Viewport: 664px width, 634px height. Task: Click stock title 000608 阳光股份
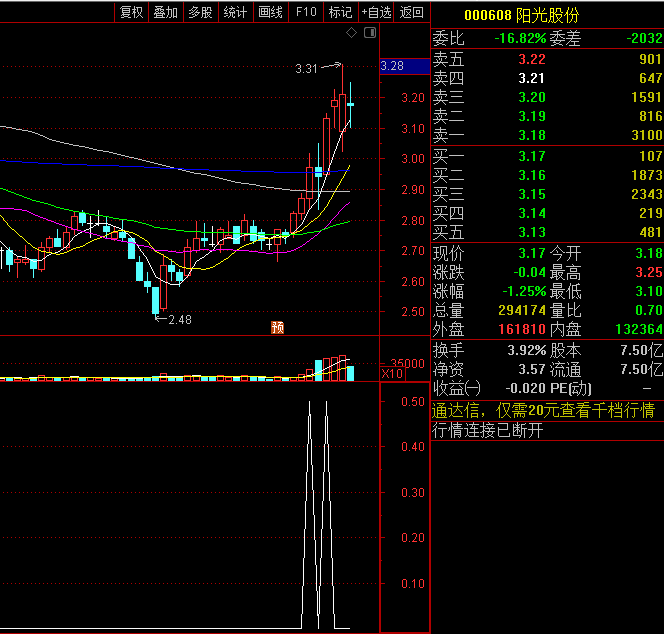pyautogui.click(x=521, y=15)
